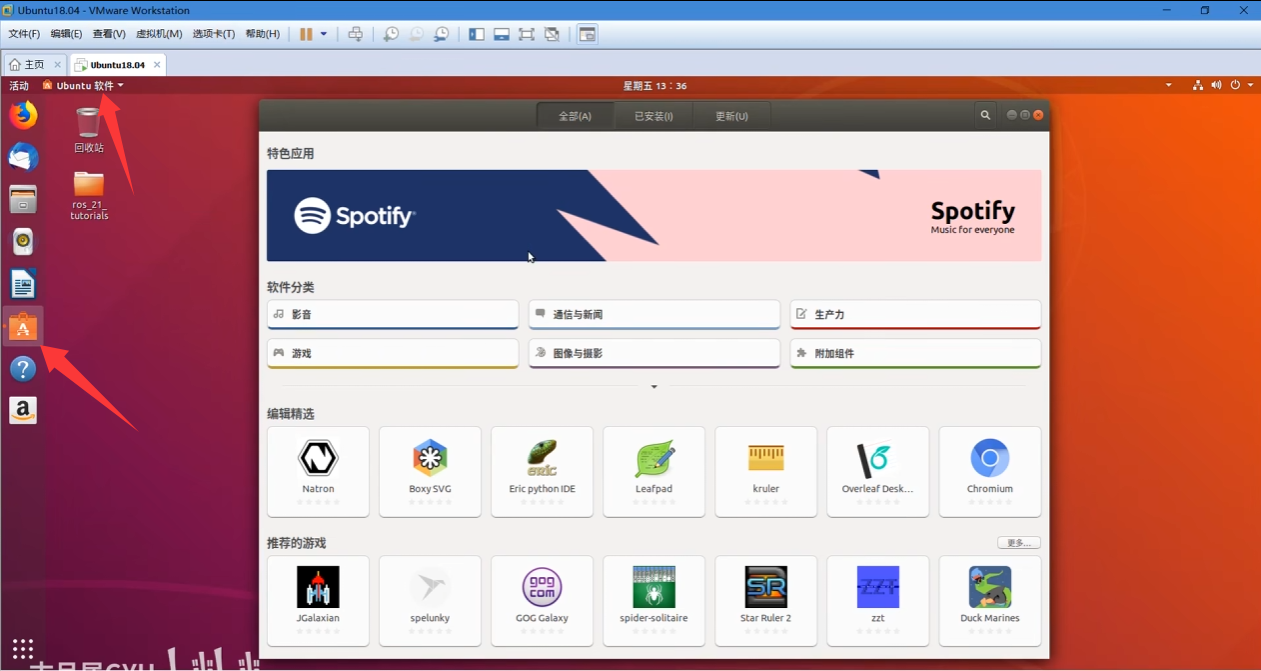Switch to the 全部(A) tab
The image size is (1261, 671).
(x=575, y=116)
